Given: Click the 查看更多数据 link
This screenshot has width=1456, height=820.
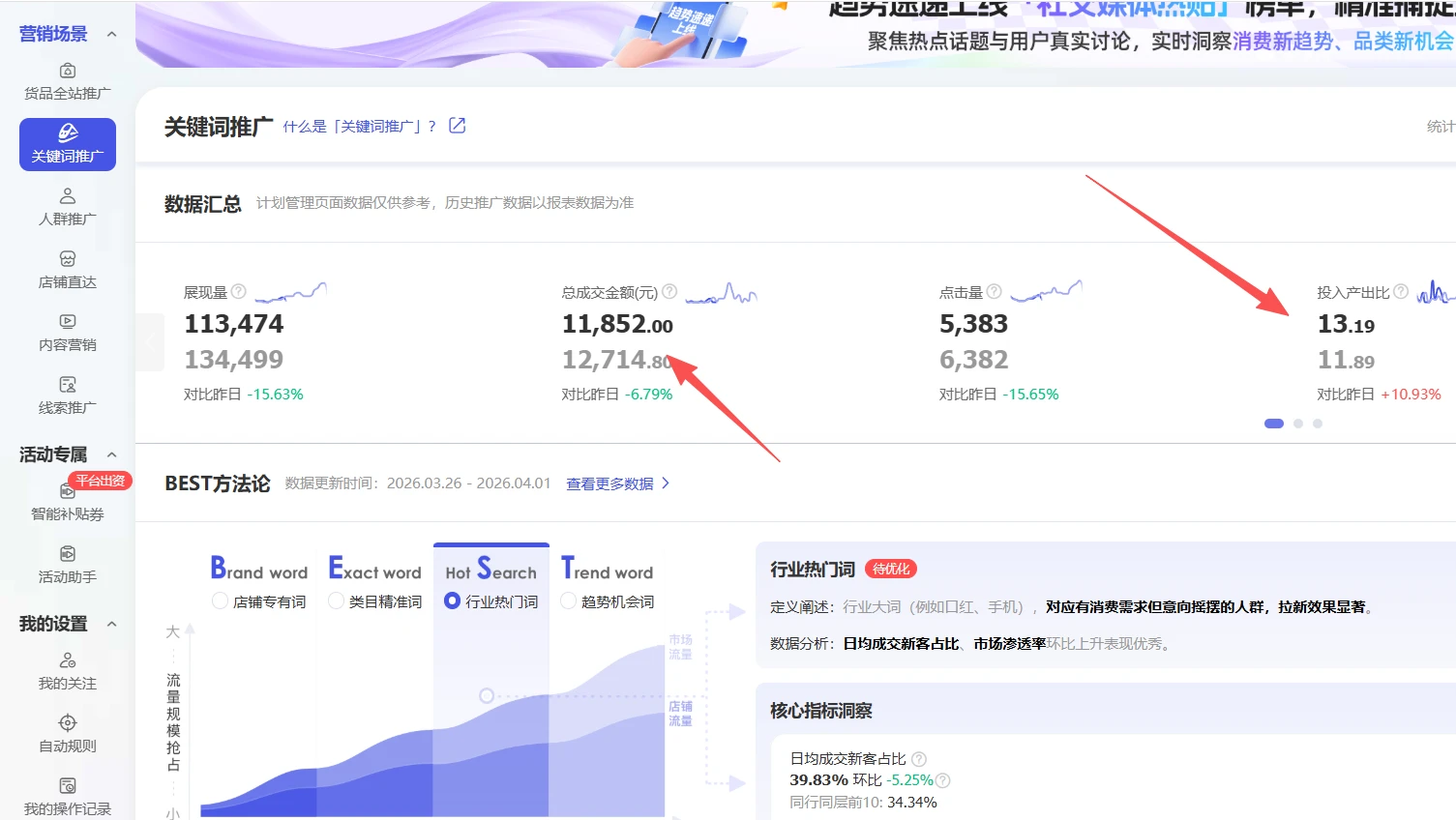Looking at the screenshot, I should (x=610, y=483).
